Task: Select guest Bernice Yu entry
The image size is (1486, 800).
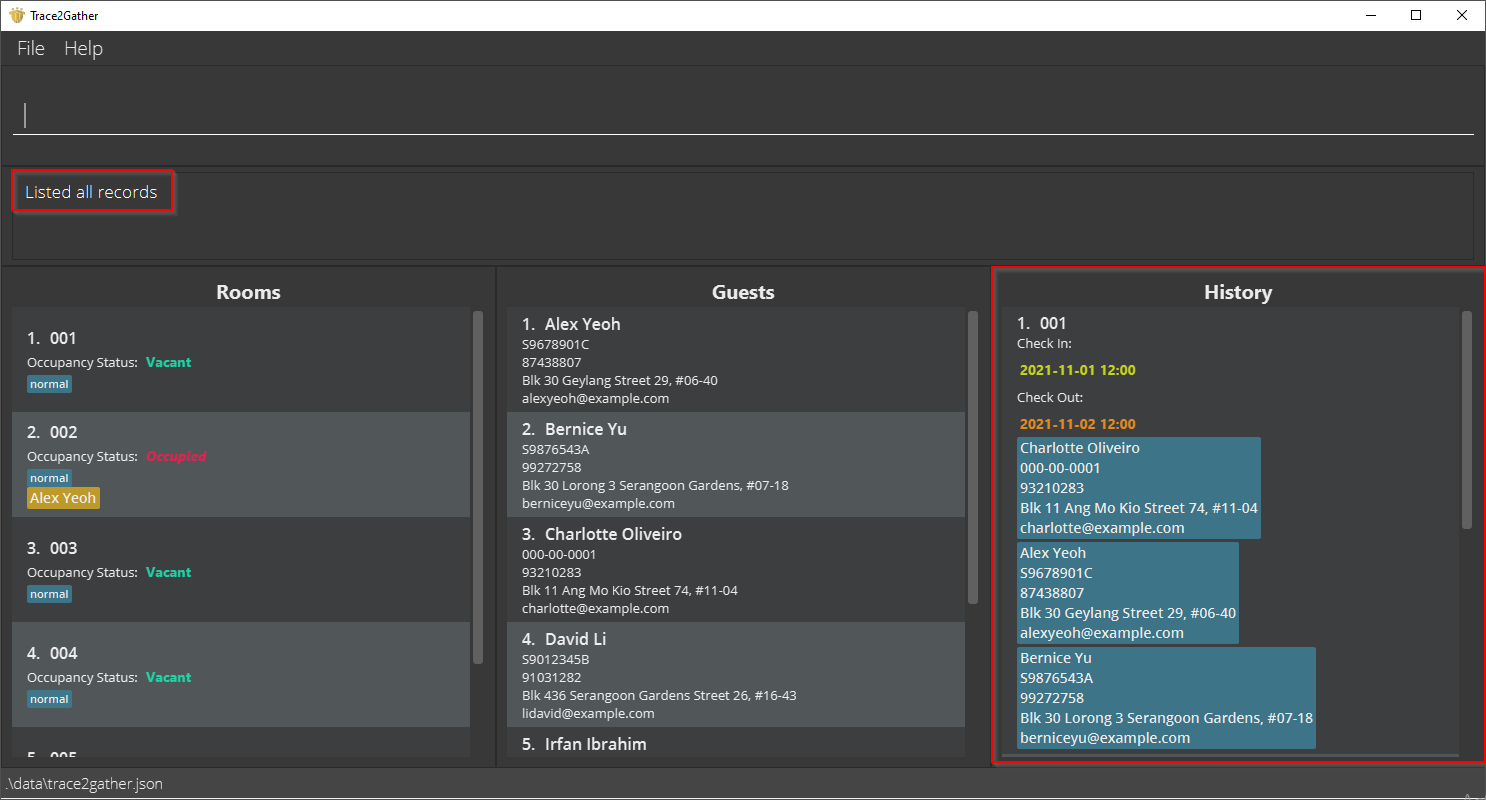Action: coord(736,465)
